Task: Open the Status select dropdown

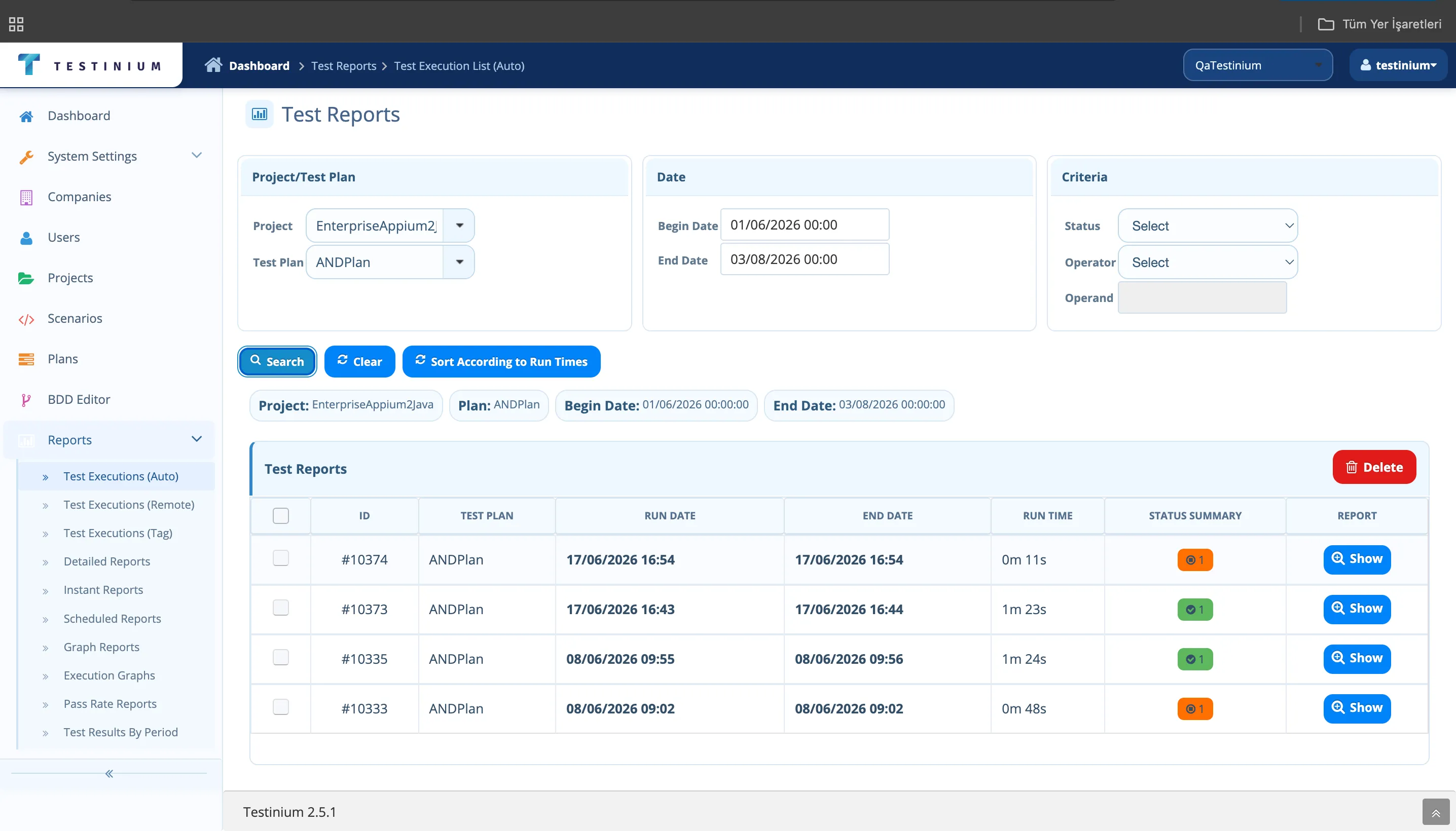Action: coord(1207,225)
